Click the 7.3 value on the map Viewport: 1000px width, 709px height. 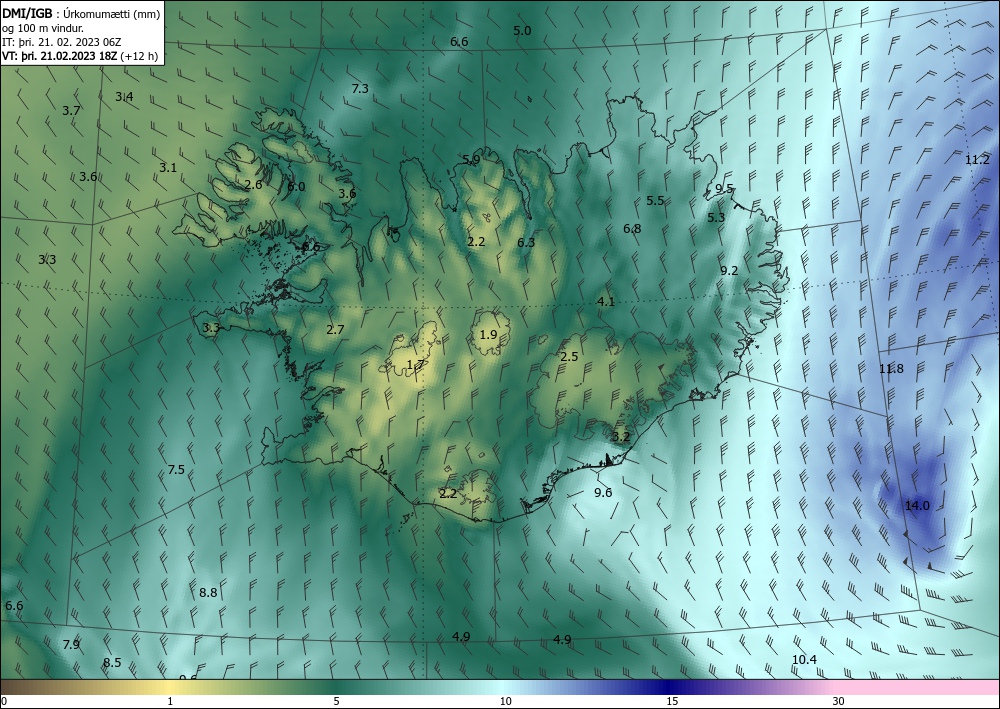pos(360,89)
